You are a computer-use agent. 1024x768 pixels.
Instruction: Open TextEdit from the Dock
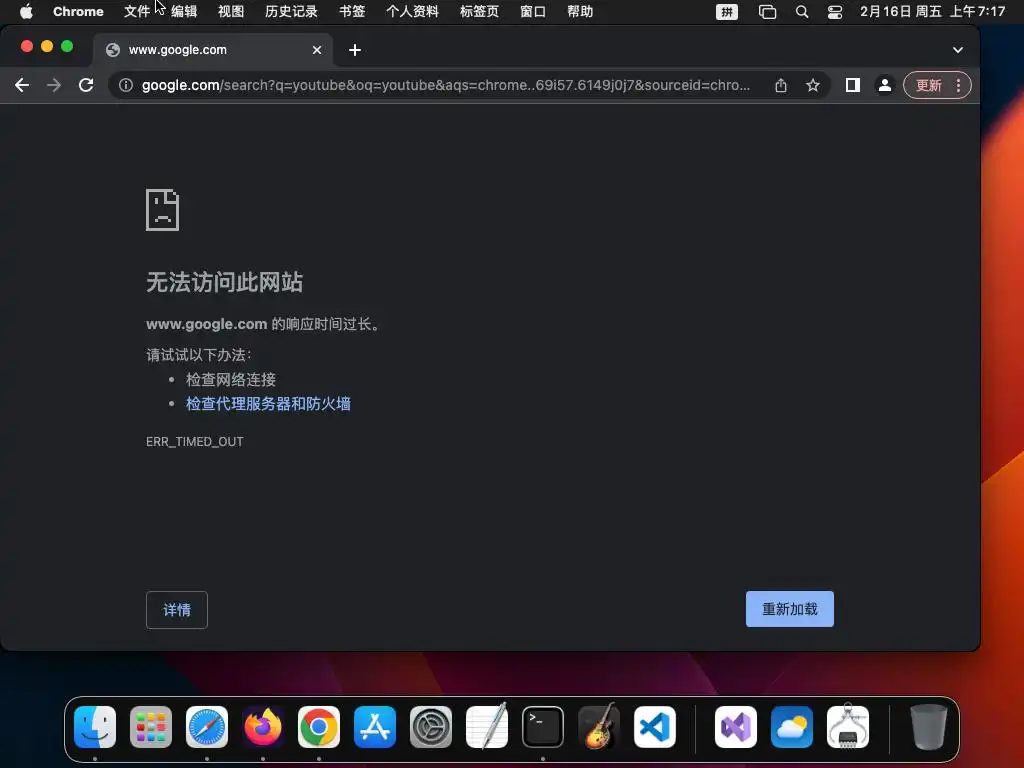[487, 726]
